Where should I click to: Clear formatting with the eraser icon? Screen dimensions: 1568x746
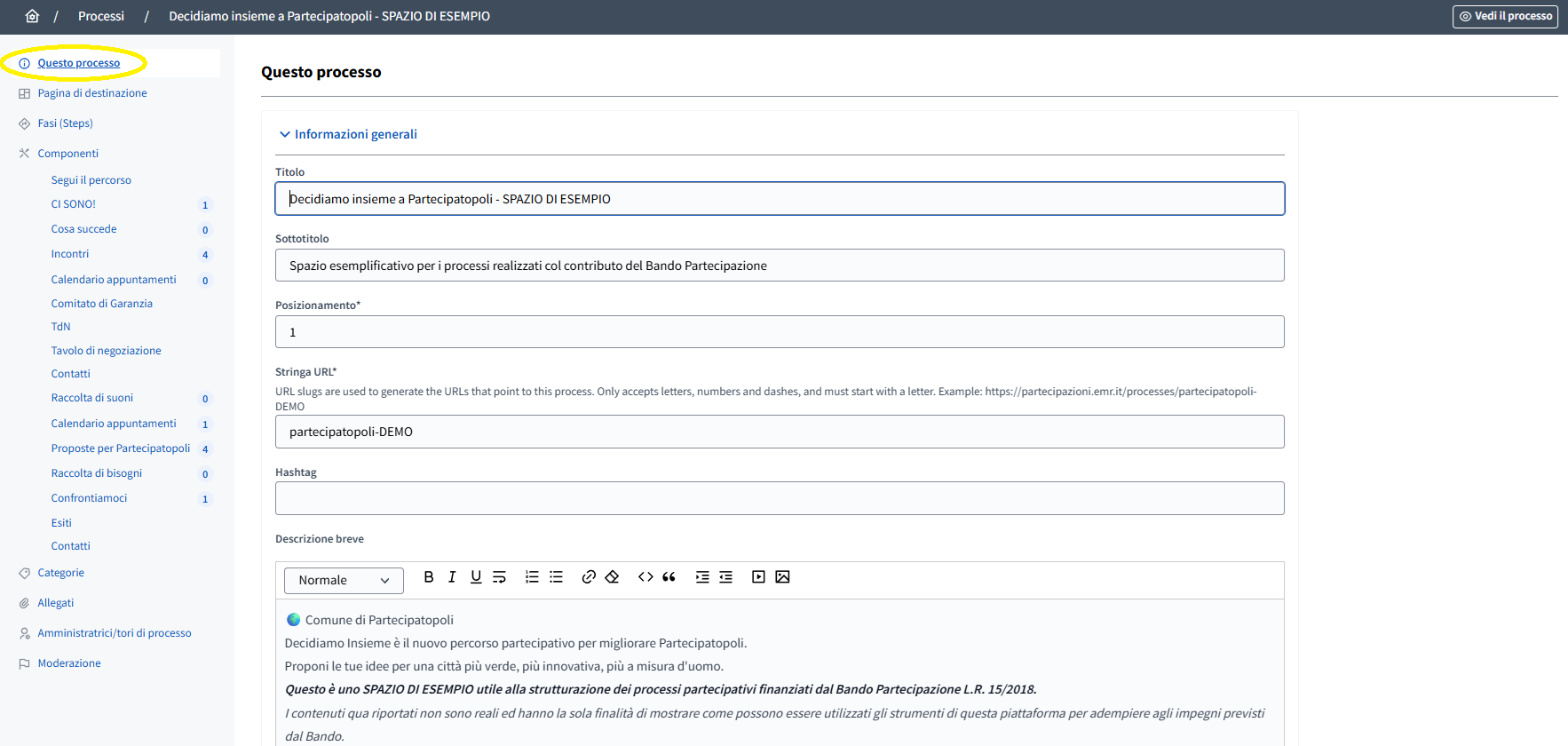(612, 577)
